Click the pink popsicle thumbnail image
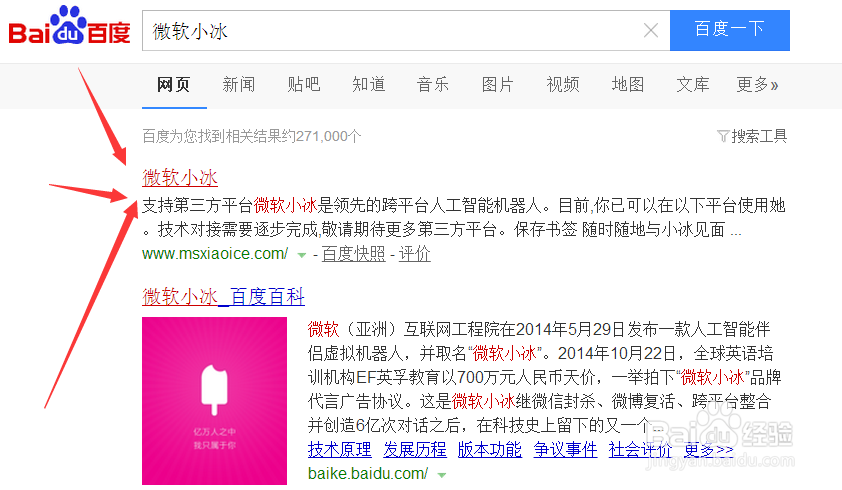This screenshot has width=842, height=490. point(214,401)
